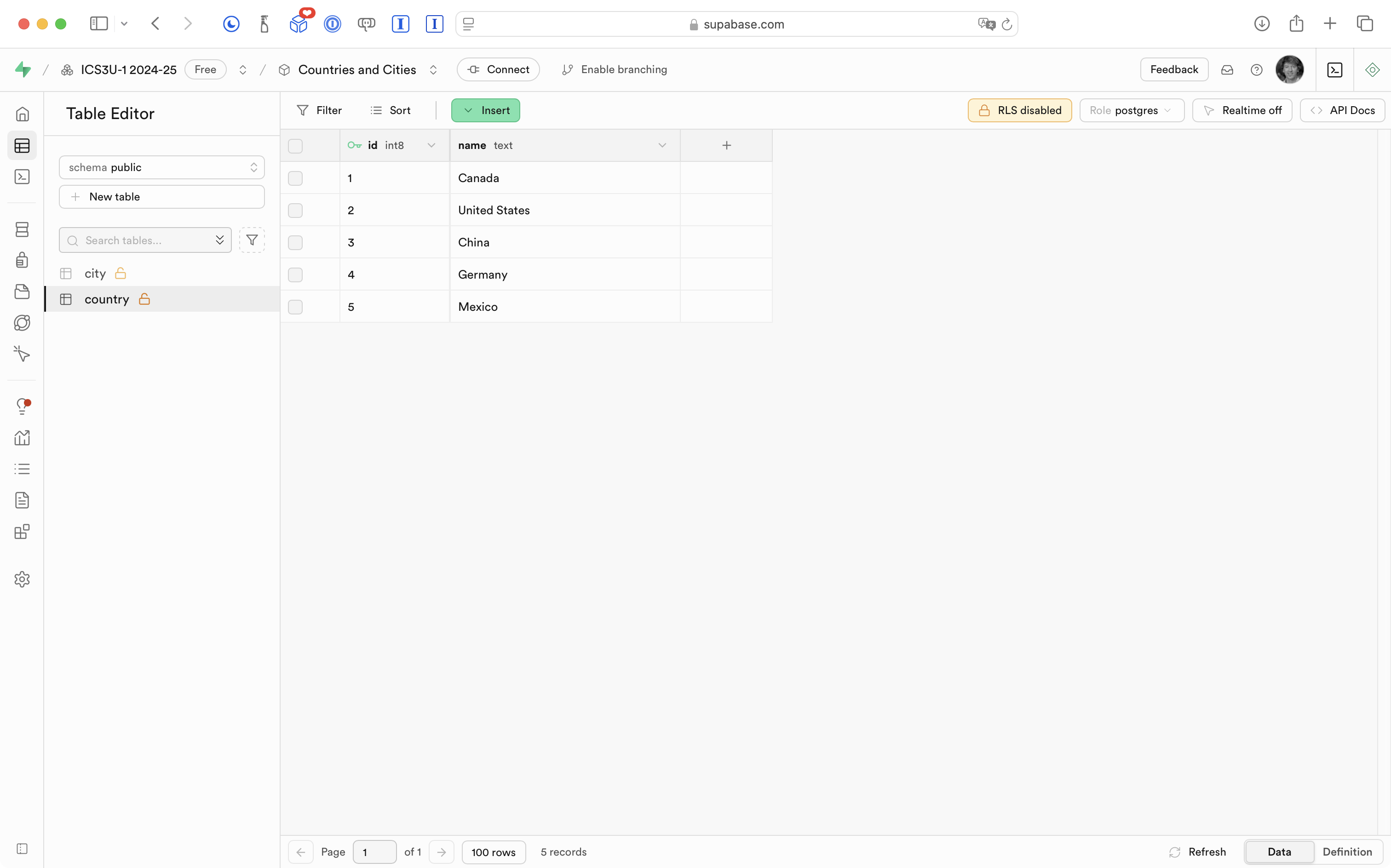1391x868 pixels.
Task: Open the Database sidebar icon
Action: pos(22,229)
